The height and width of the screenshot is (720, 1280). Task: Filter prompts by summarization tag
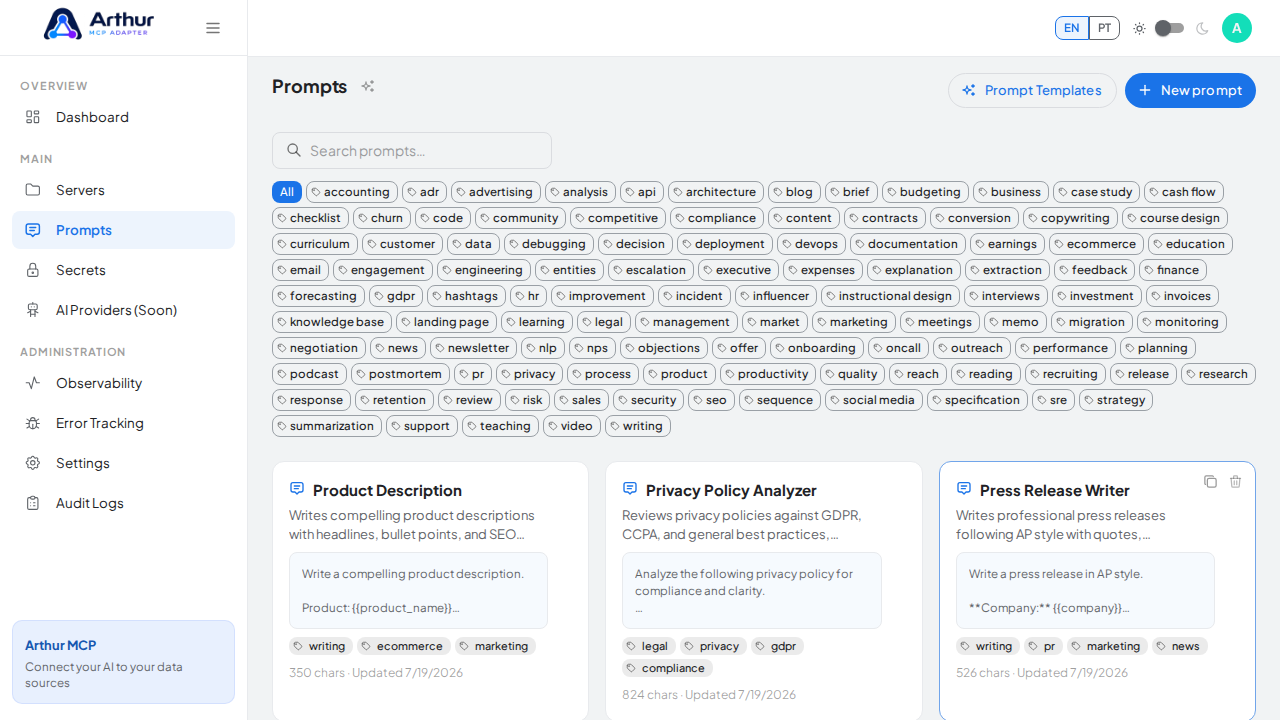(x=327, y=426)
